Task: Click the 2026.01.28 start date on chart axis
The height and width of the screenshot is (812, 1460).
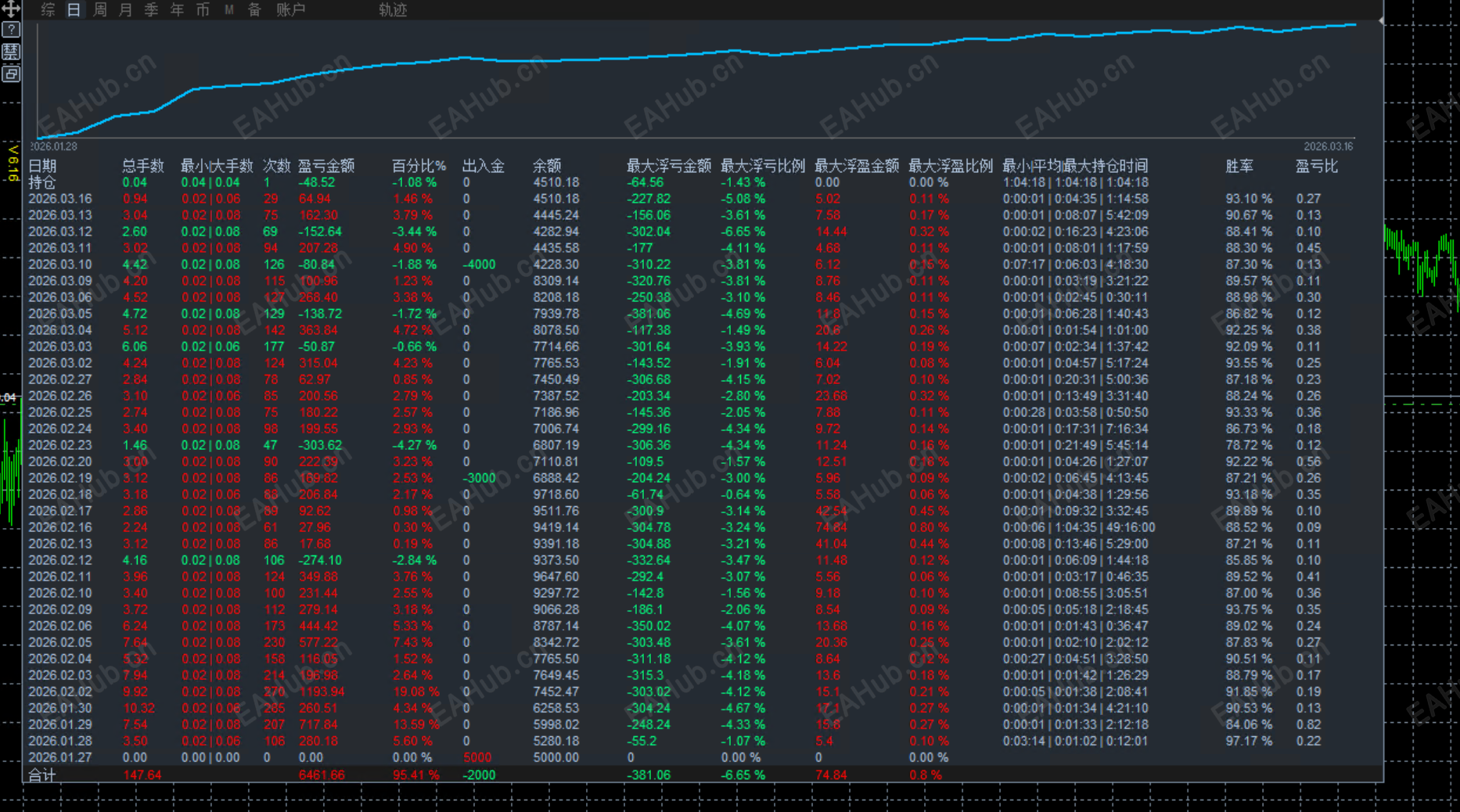Action: point(53,146)
